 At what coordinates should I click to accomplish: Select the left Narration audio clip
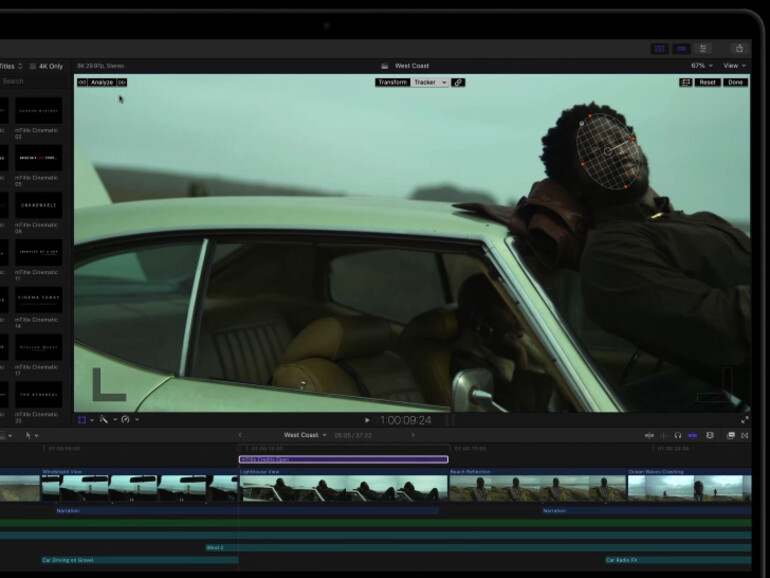247,511
